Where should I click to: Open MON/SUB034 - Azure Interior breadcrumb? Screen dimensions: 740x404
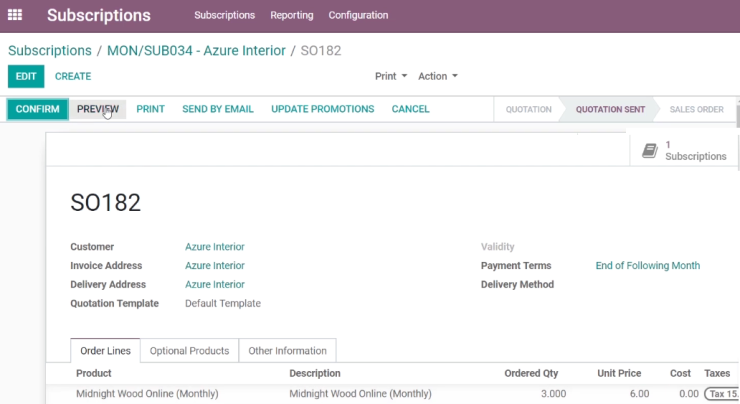click(196, 50)
